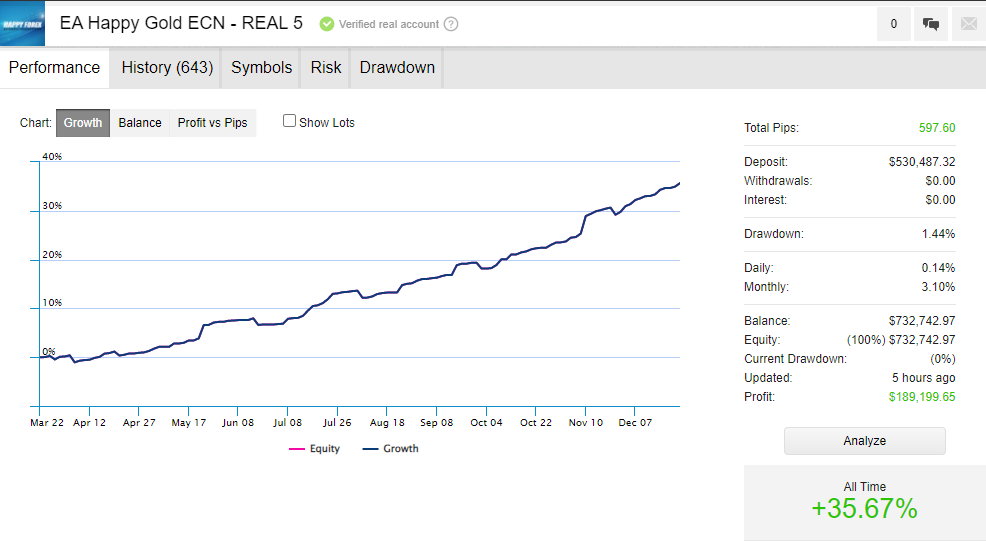Click the envelope message icon

click(969, 24)
